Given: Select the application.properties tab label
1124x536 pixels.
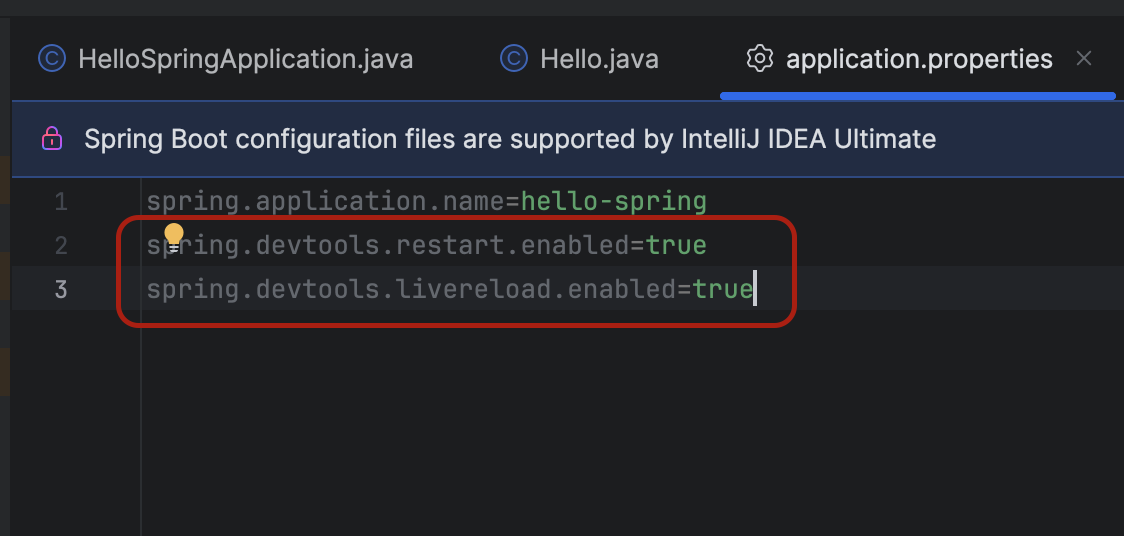Looking at the screenshot, I should 919,59.
